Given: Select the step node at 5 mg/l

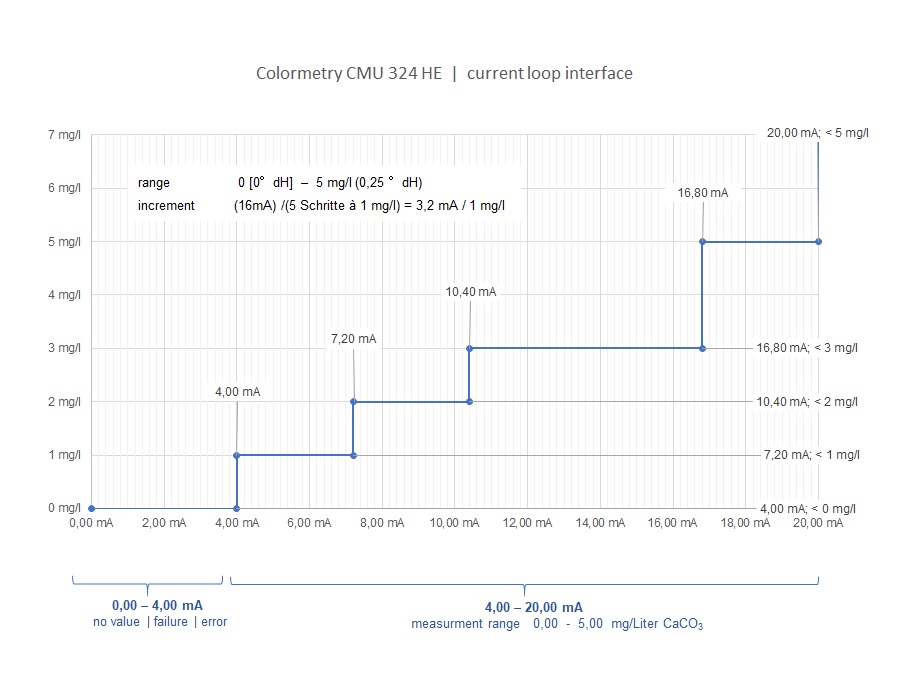Looking at the screenshot, I should tap(703, 240).
